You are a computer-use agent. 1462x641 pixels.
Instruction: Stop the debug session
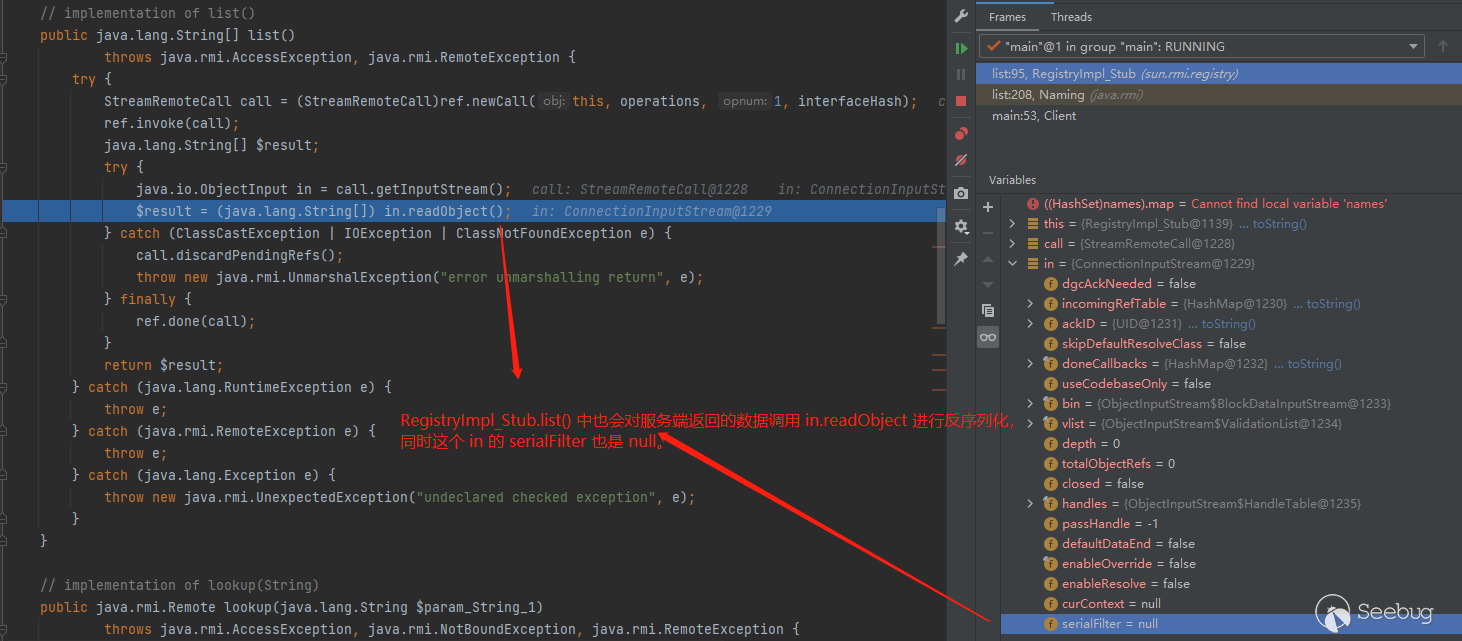pos(961,101)
